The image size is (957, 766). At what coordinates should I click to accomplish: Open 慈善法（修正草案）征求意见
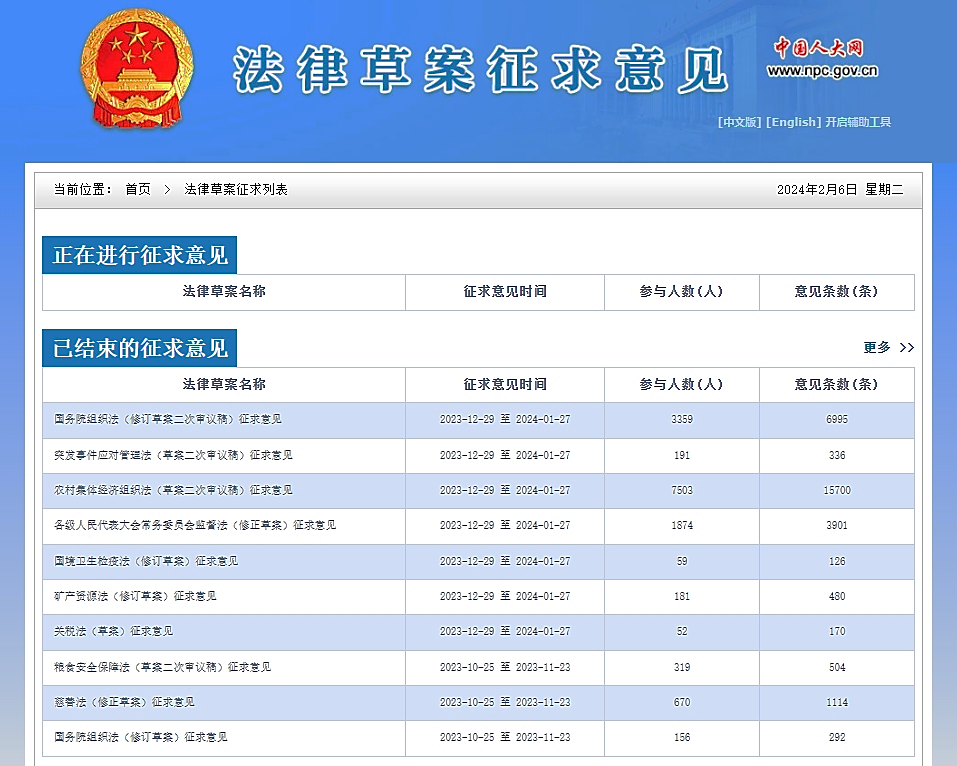(x=124, y=702)
